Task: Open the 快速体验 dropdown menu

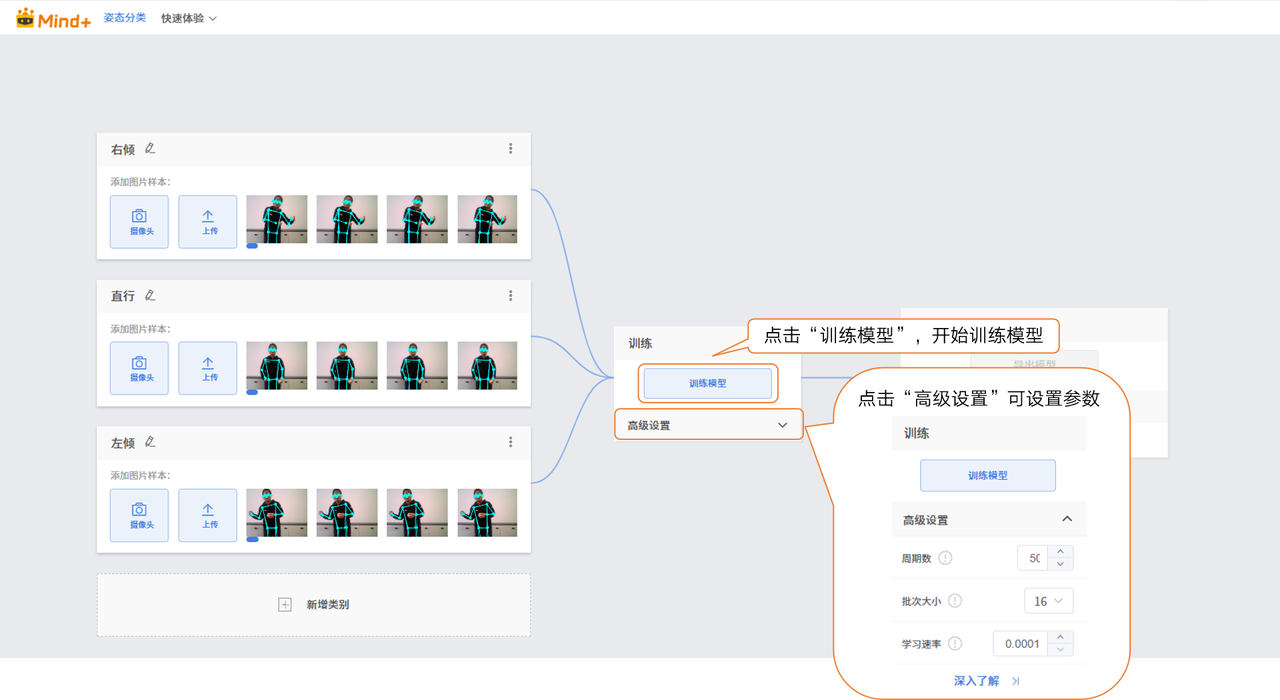Action: point(189,18)
